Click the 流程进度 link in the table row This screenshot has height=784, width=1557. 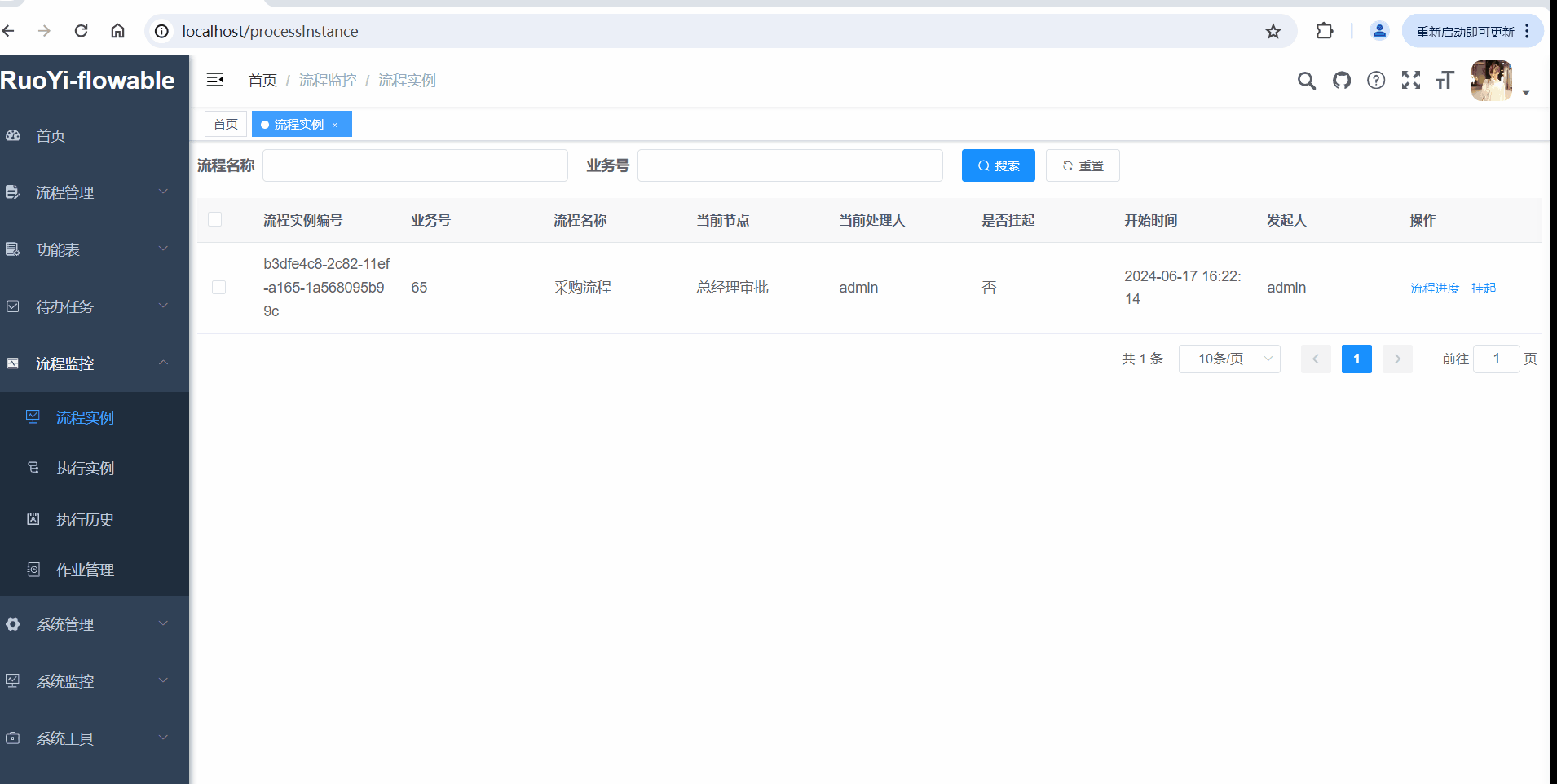[1434, 288]
